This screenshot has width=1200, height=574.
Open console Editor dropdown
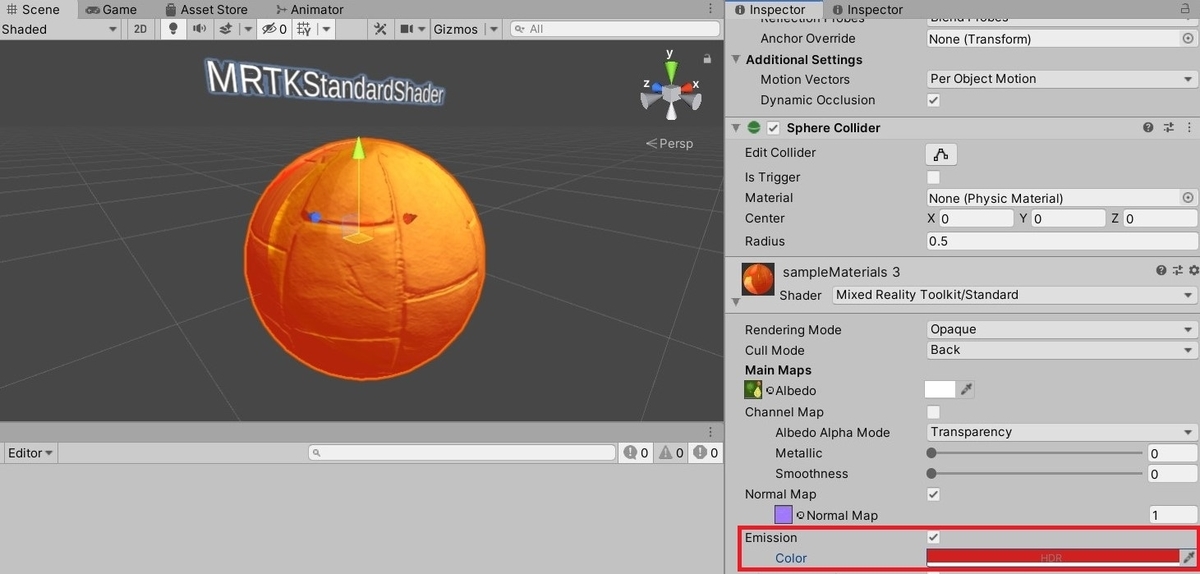[30, 453]
